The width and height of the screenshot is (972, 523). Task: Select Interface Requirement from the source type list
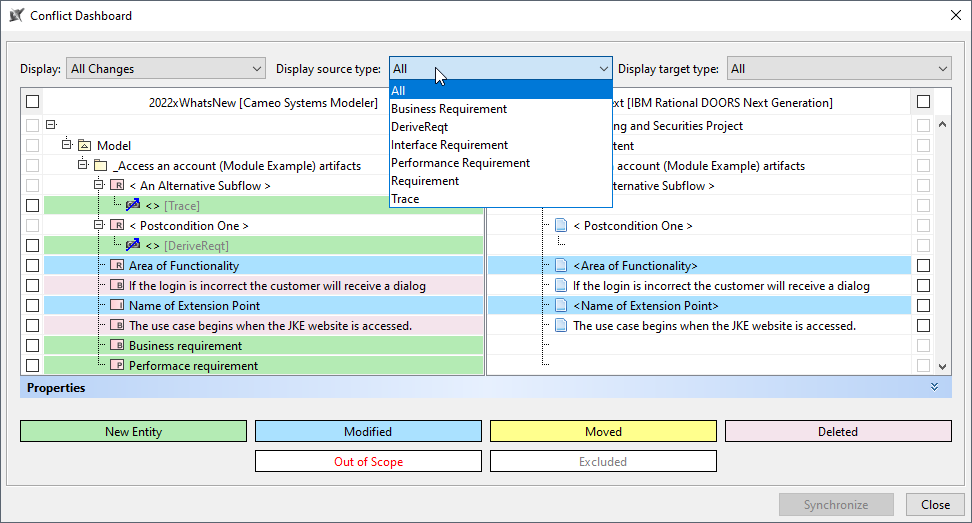[449, 145]
